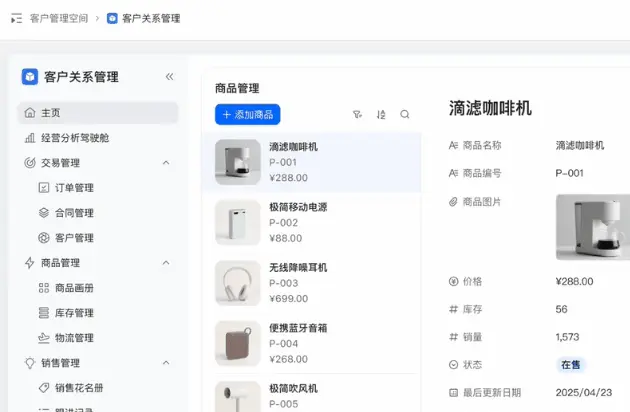Viewport: 630px width, 412px height.
Task: Click the 交易管理 section label
Action: point(60,163)
